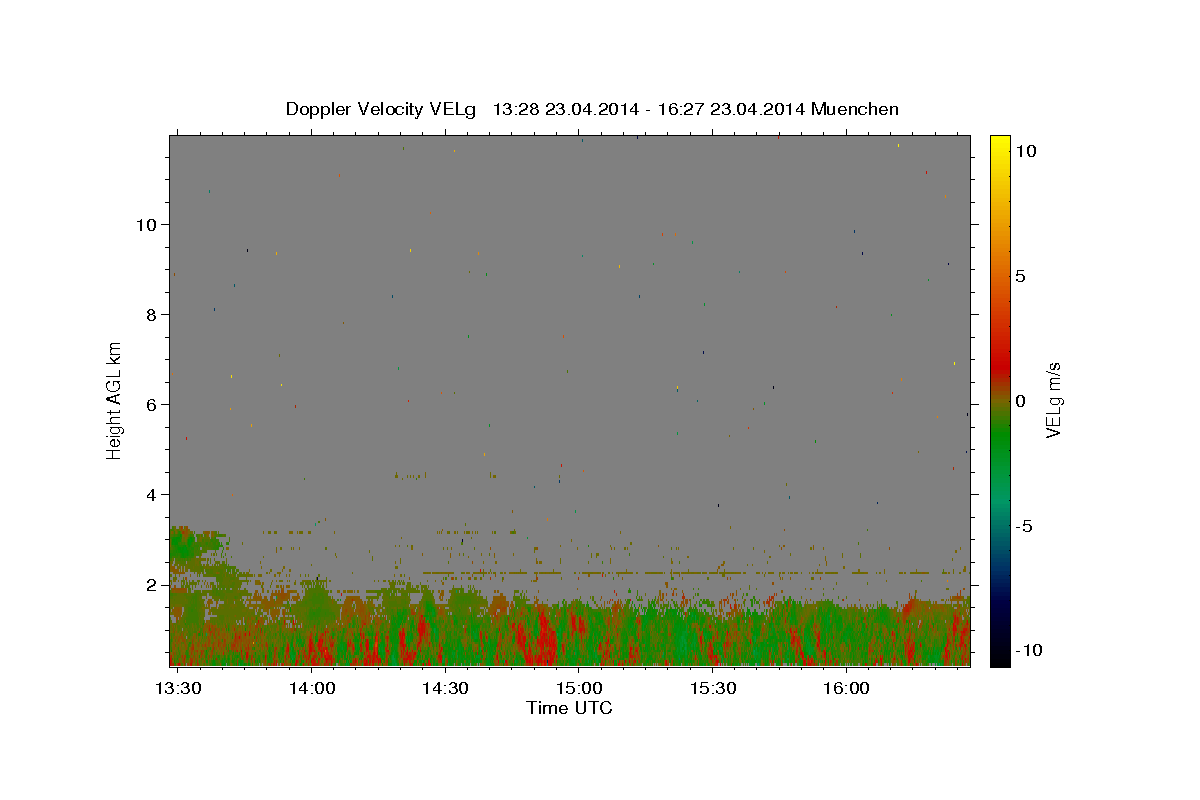1200x800 pixels.
Task: Click the height axis '8' tick label
Action: [151, 314]
